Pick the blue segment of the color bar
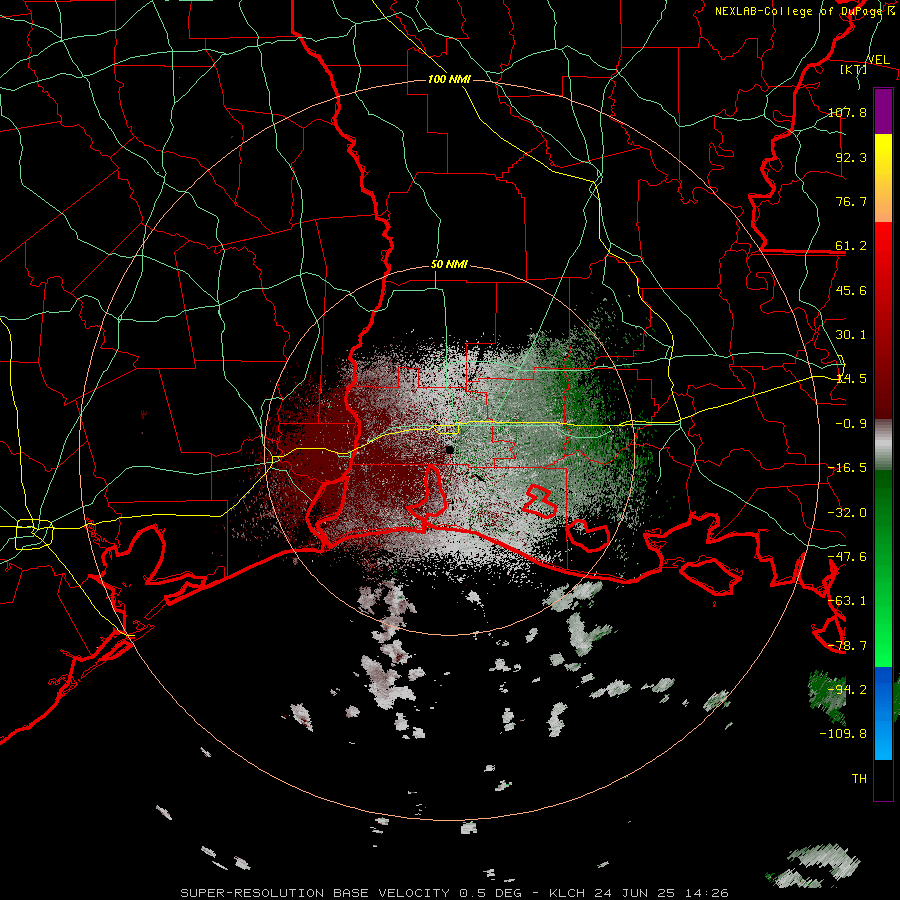The width and height of the screenshot is (900, 900). 883,713
